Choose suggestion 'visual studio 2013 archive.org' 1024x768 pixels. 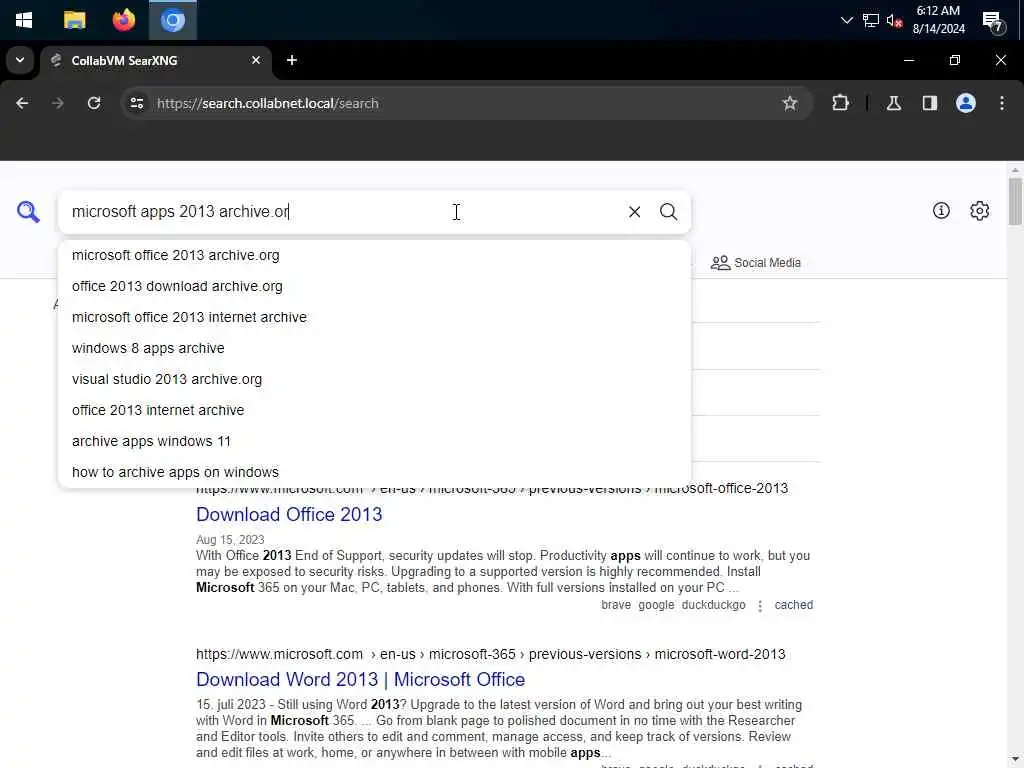374,379
